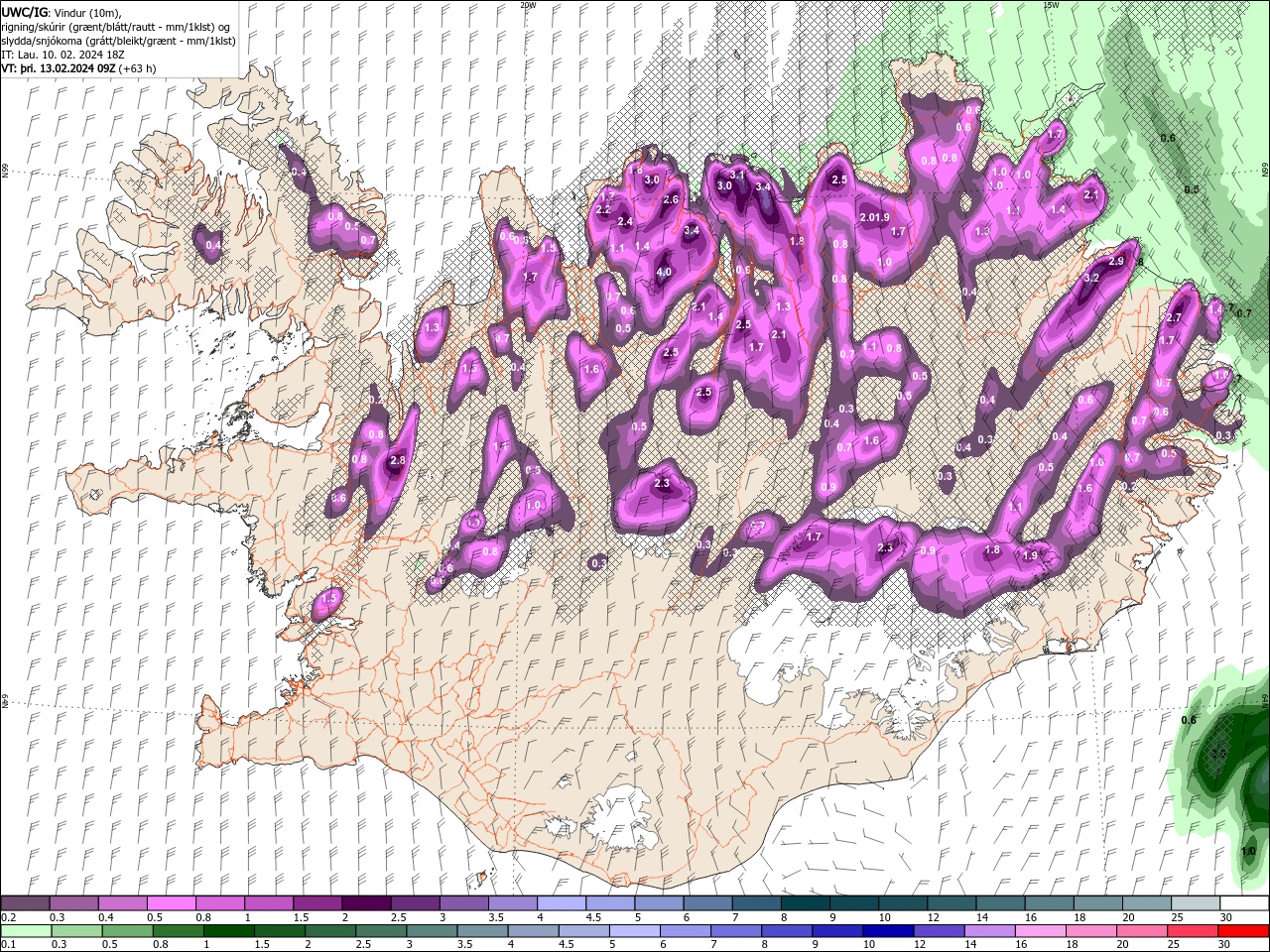
Task: Select the deep blue rain swatch for 10–12 mm
Action: [888, 931]
